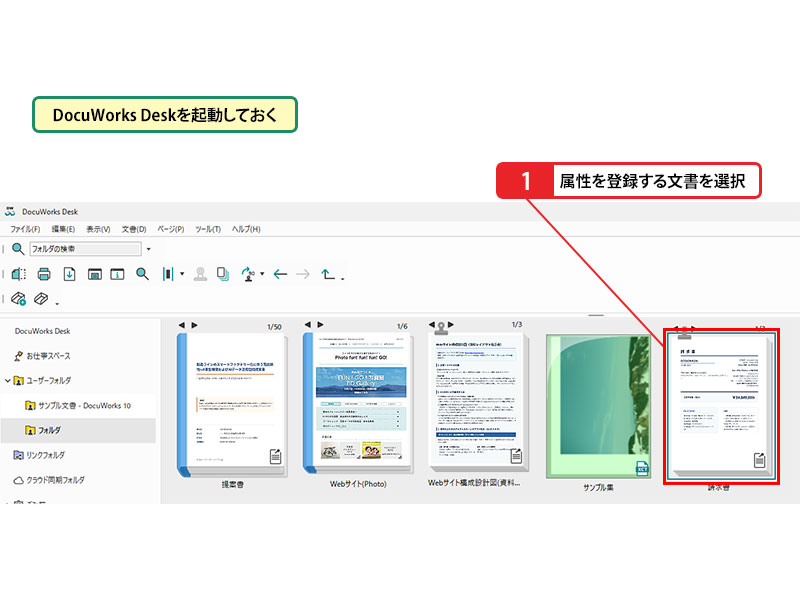Expand the align documents dropdown arrow

182,274
